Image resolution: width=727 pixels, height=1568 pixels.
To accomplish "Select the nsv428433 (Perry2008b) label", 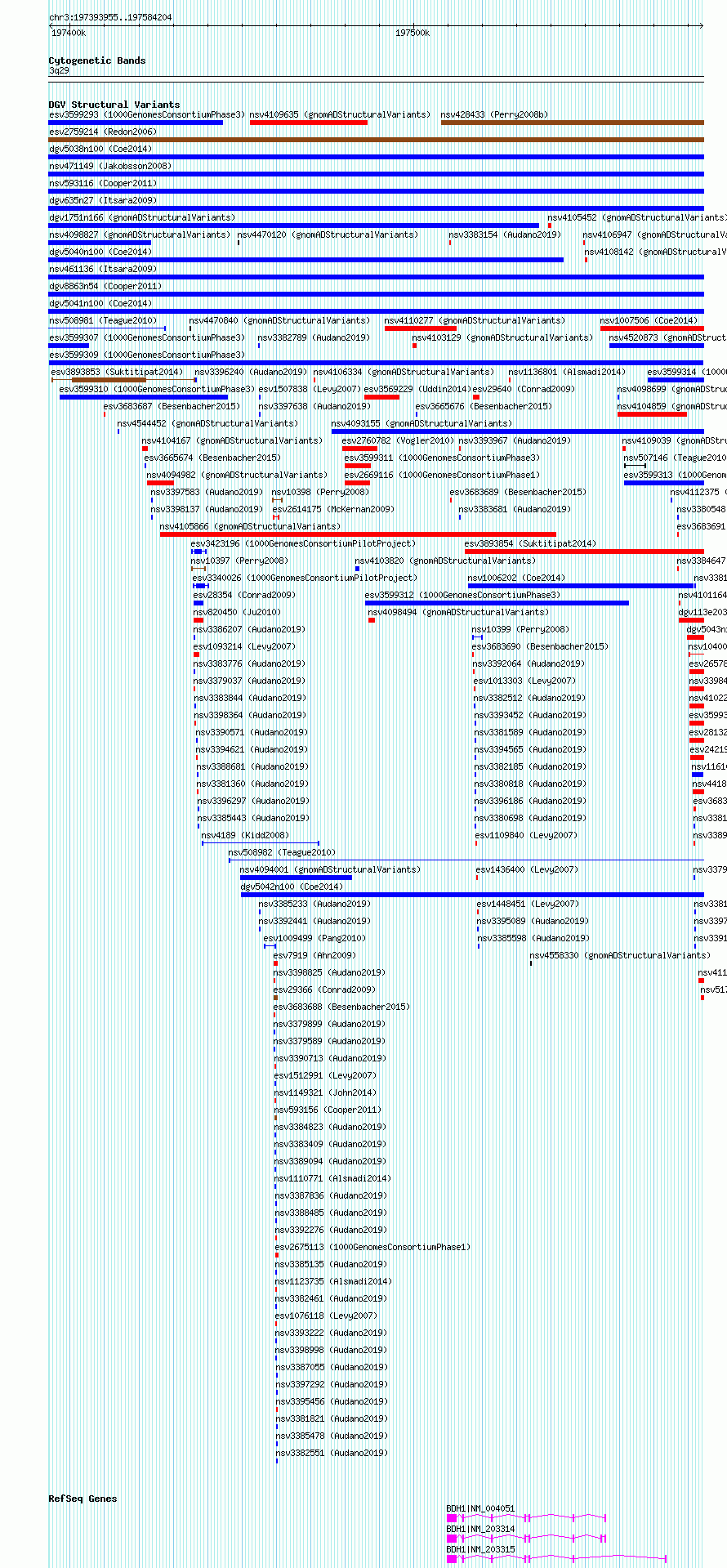I will click(x=495, y=115).
